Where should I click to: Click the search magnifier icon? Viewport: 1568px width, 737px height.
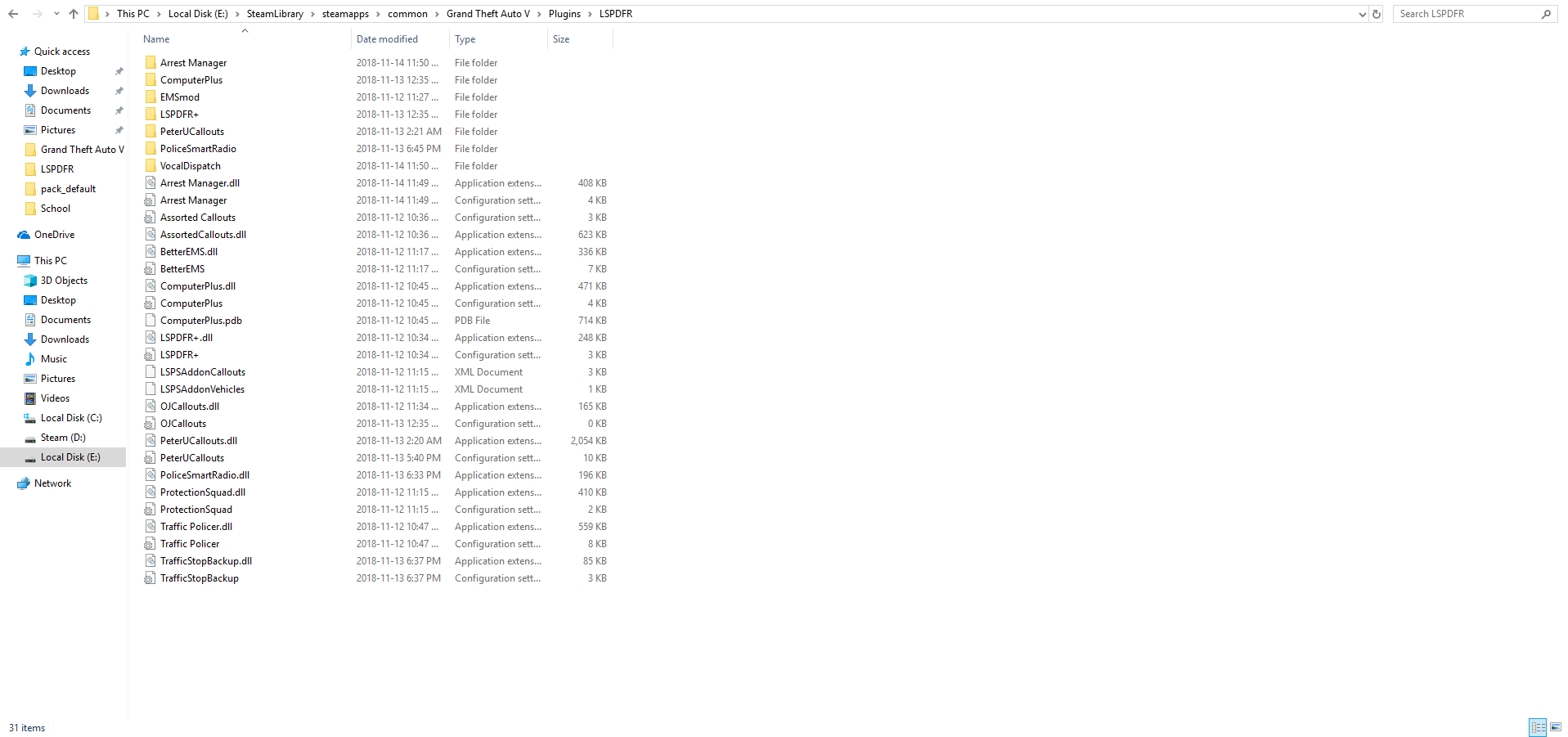click(1546, 14)
